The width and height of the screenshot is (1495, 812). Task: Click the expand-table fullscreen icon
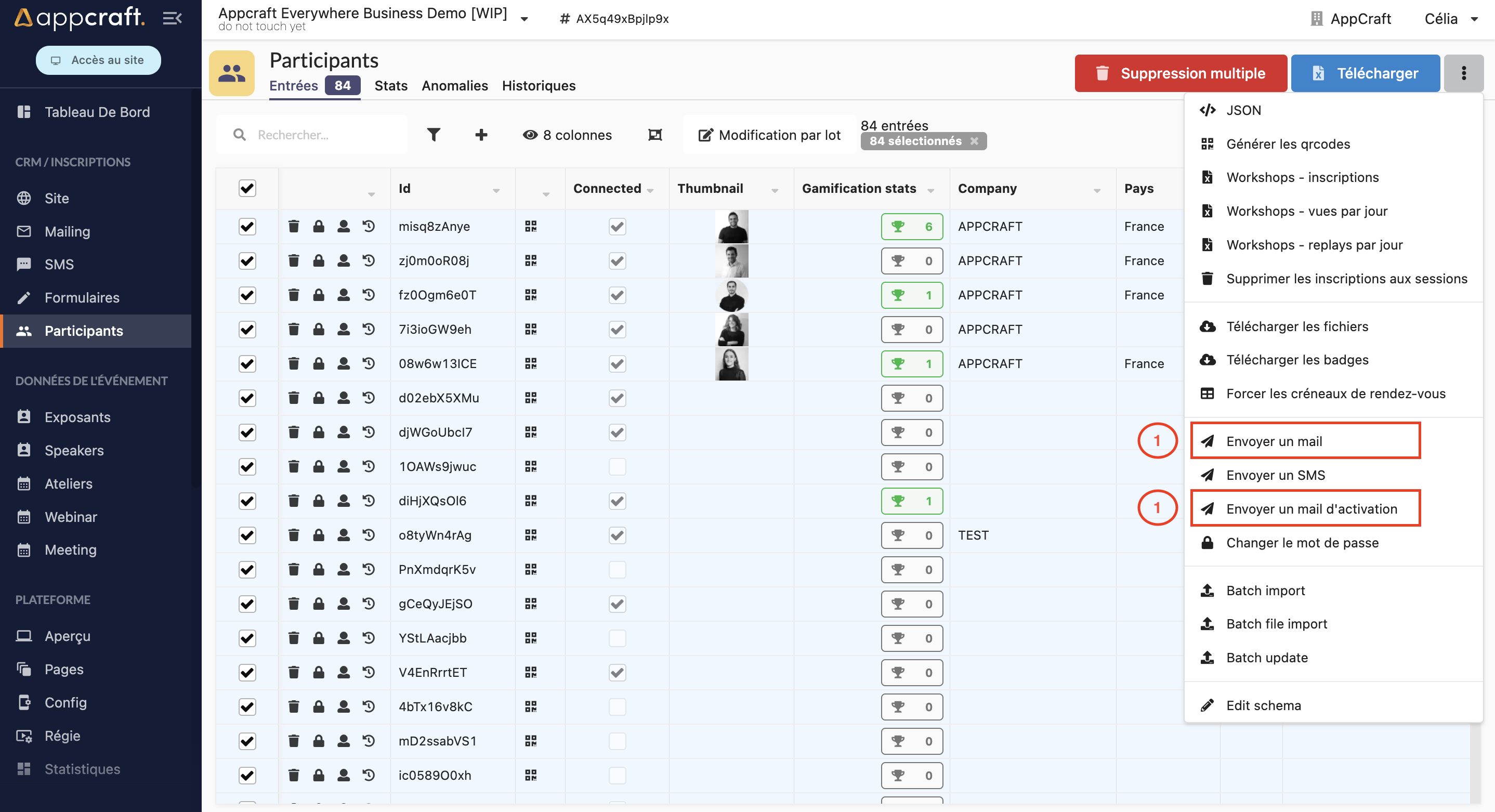(x=654, y=135)
